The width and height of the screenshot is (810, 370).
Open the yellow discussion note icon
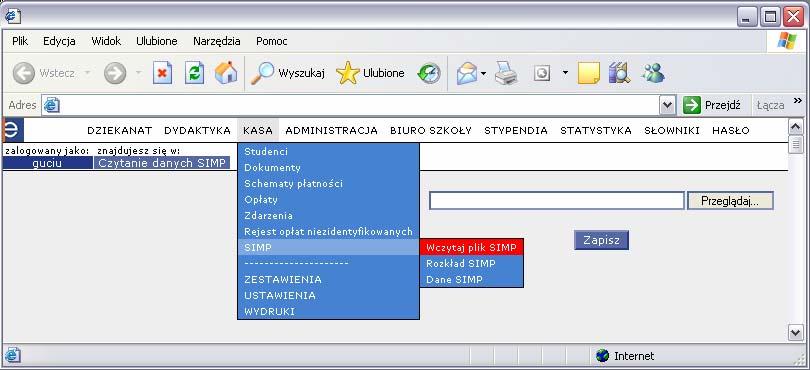tap(588, 73)
